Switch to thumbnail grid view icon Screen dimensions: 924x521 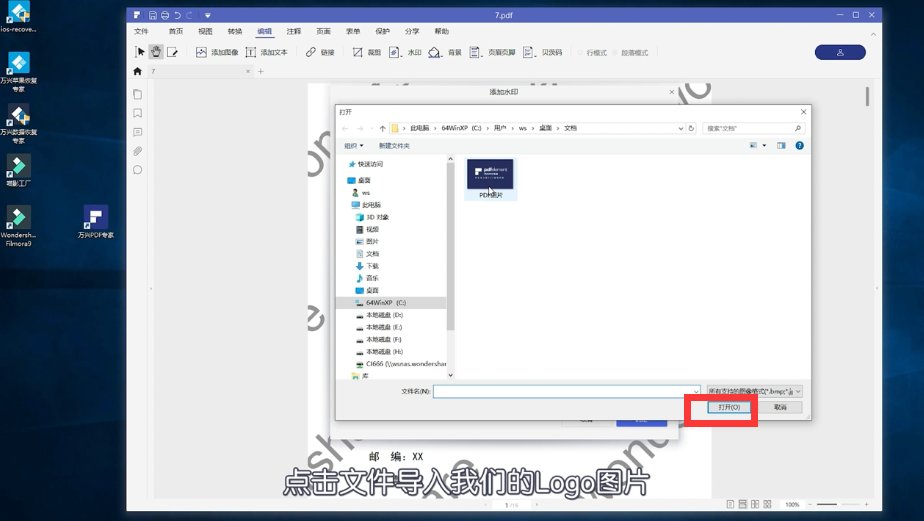click(x=767, y=504)
